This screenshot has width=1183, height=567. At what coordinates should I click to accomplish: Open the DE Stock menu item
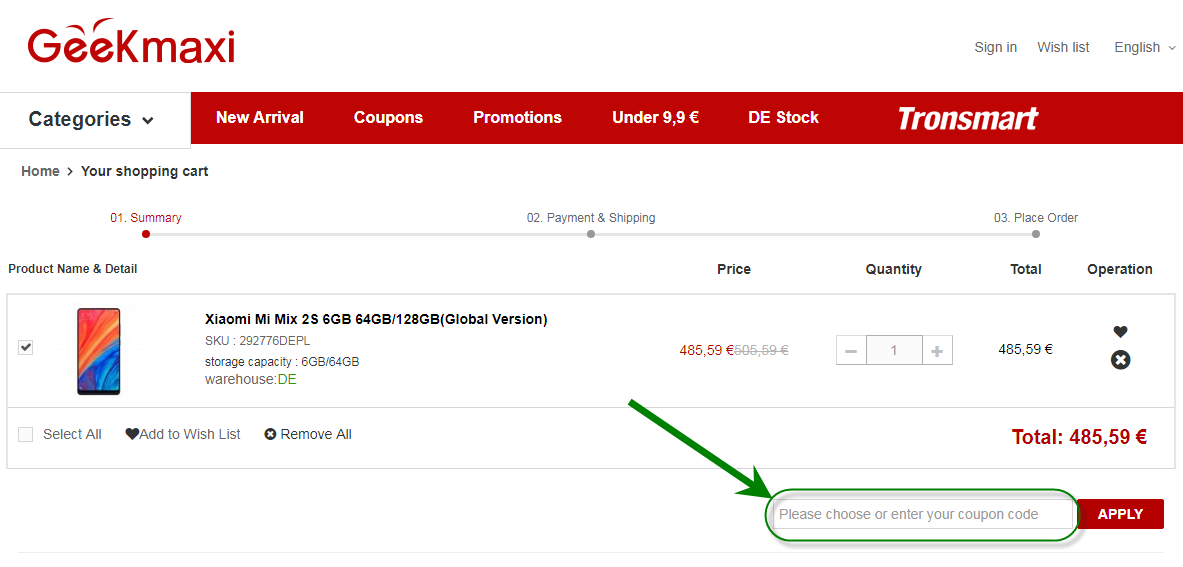pos(783,118)
